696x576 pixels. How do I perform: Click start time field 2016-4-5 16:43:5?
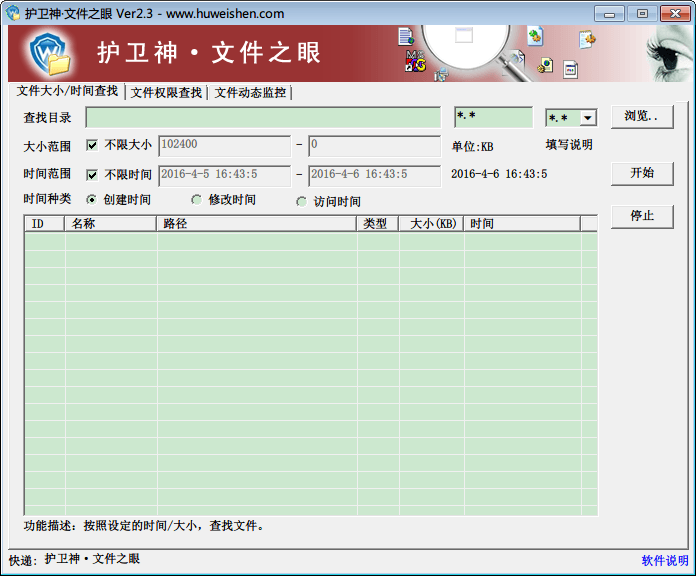point(225,176)
